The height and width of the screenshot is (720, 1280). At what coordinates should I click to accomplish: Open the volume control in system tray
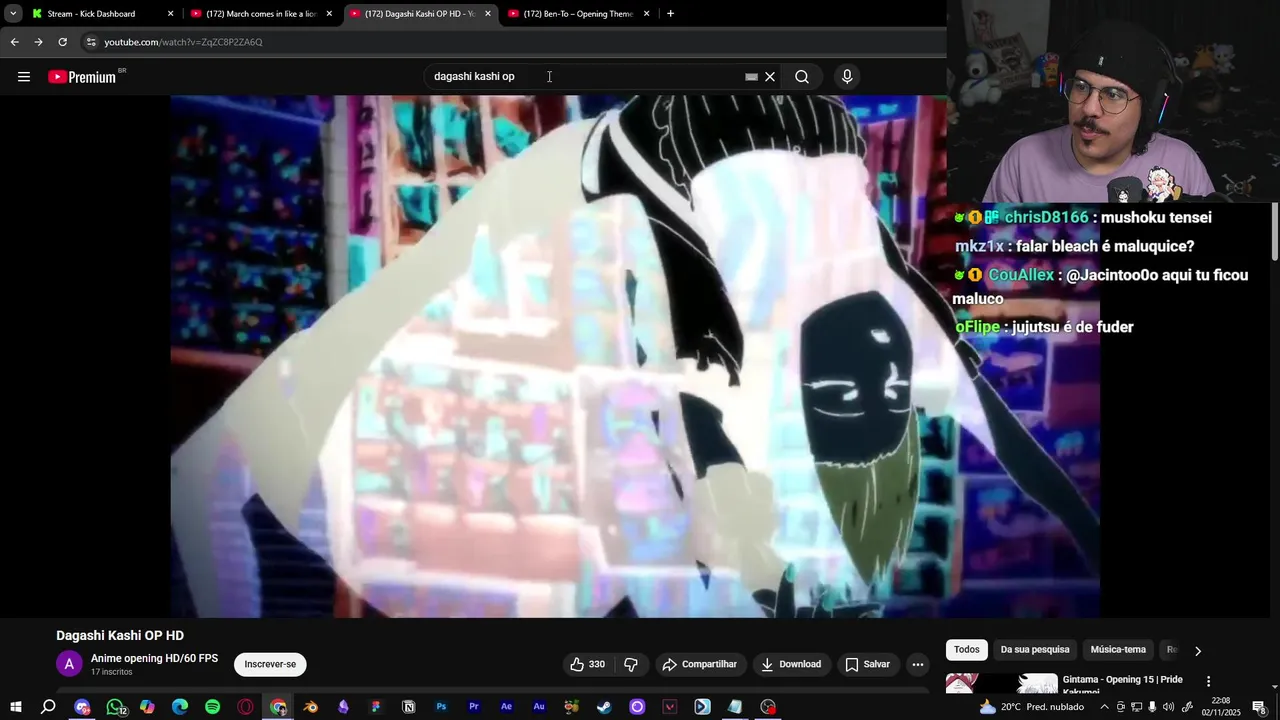tap(1170, 707)
